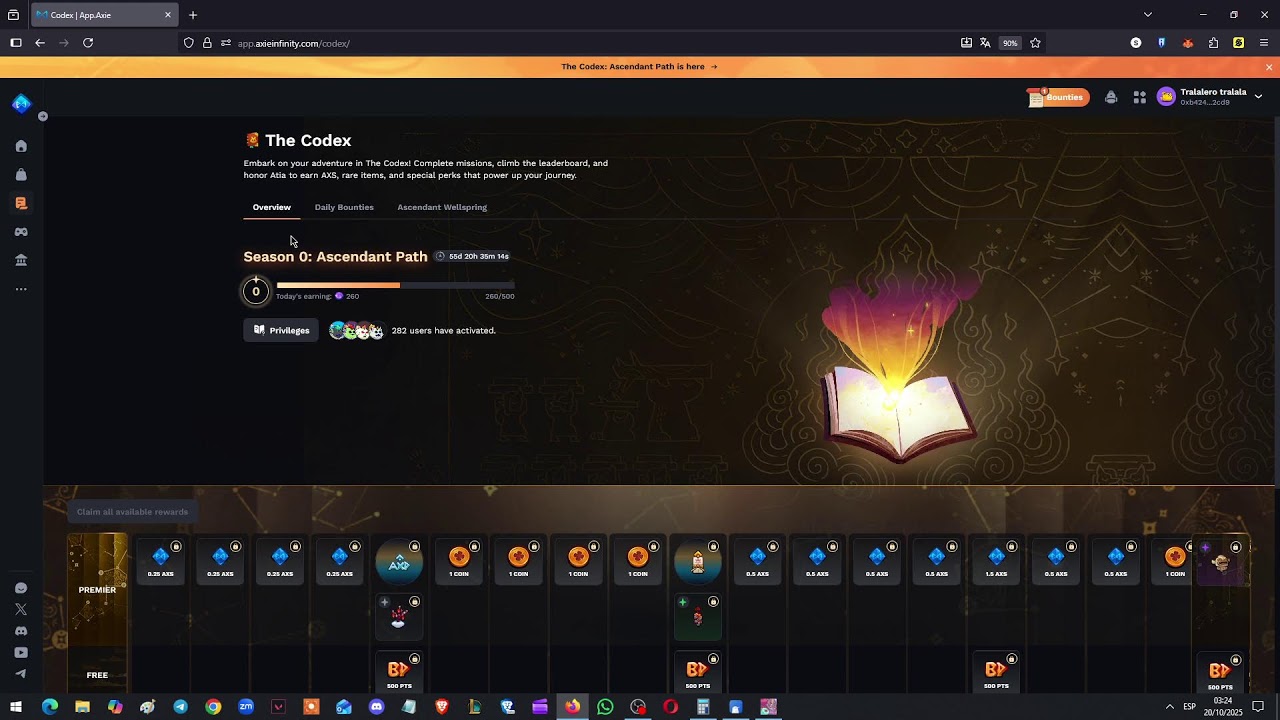Open the apps grid icon in header
This screenshot has height=720, width=1280.
pos(1139,97)
